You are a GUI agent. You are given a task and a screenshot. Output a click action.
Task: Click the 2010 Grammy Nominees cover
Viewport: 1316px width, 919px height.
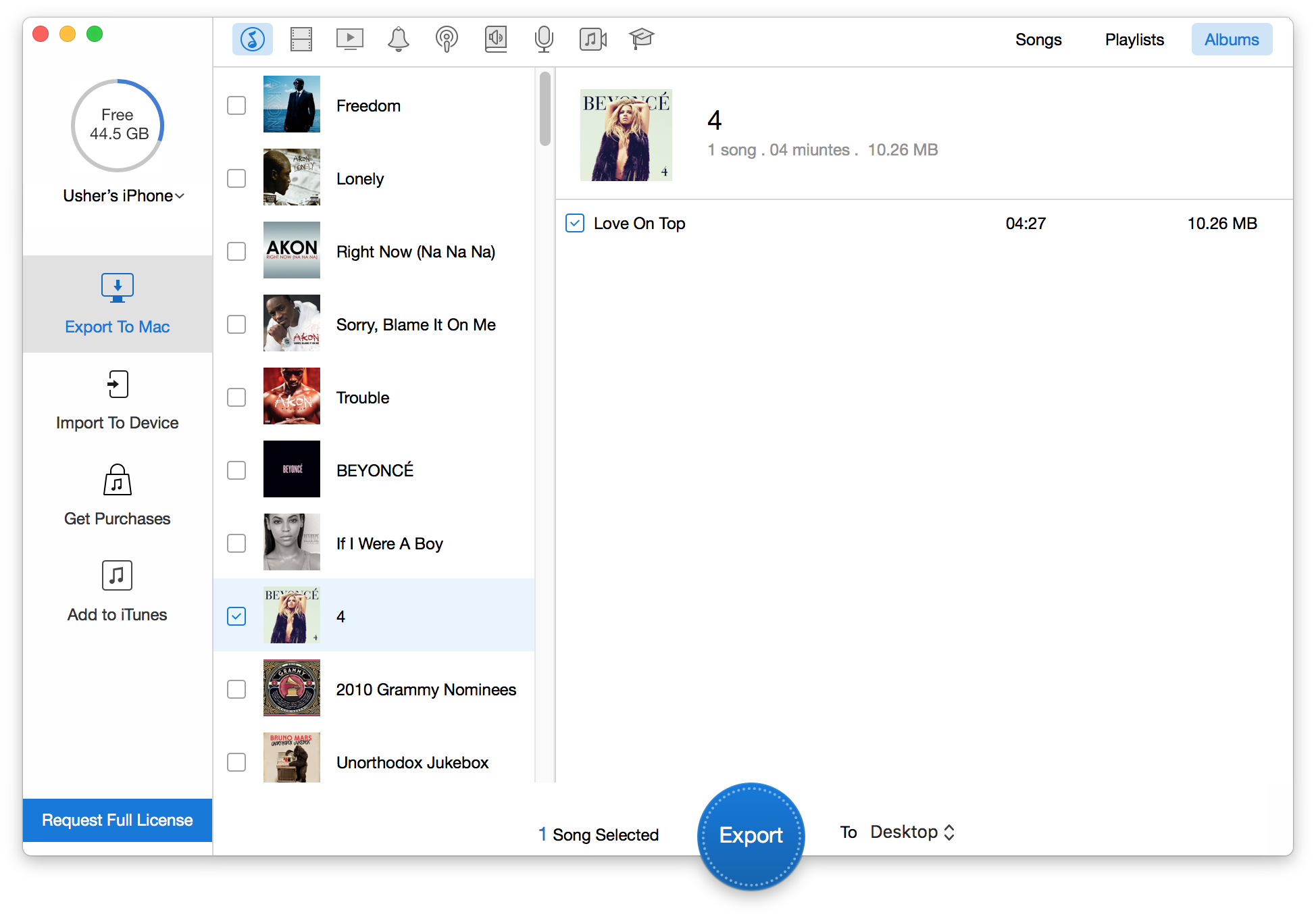point(292,688)
